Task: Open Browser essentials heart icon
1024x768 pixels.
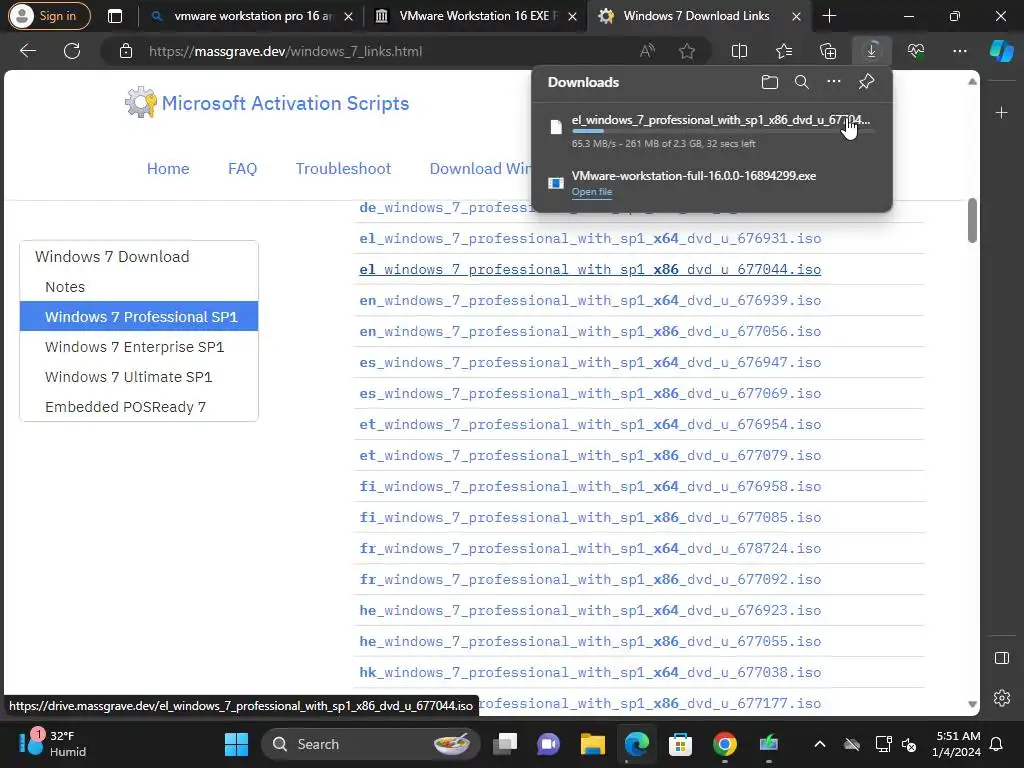Action: 916,51
